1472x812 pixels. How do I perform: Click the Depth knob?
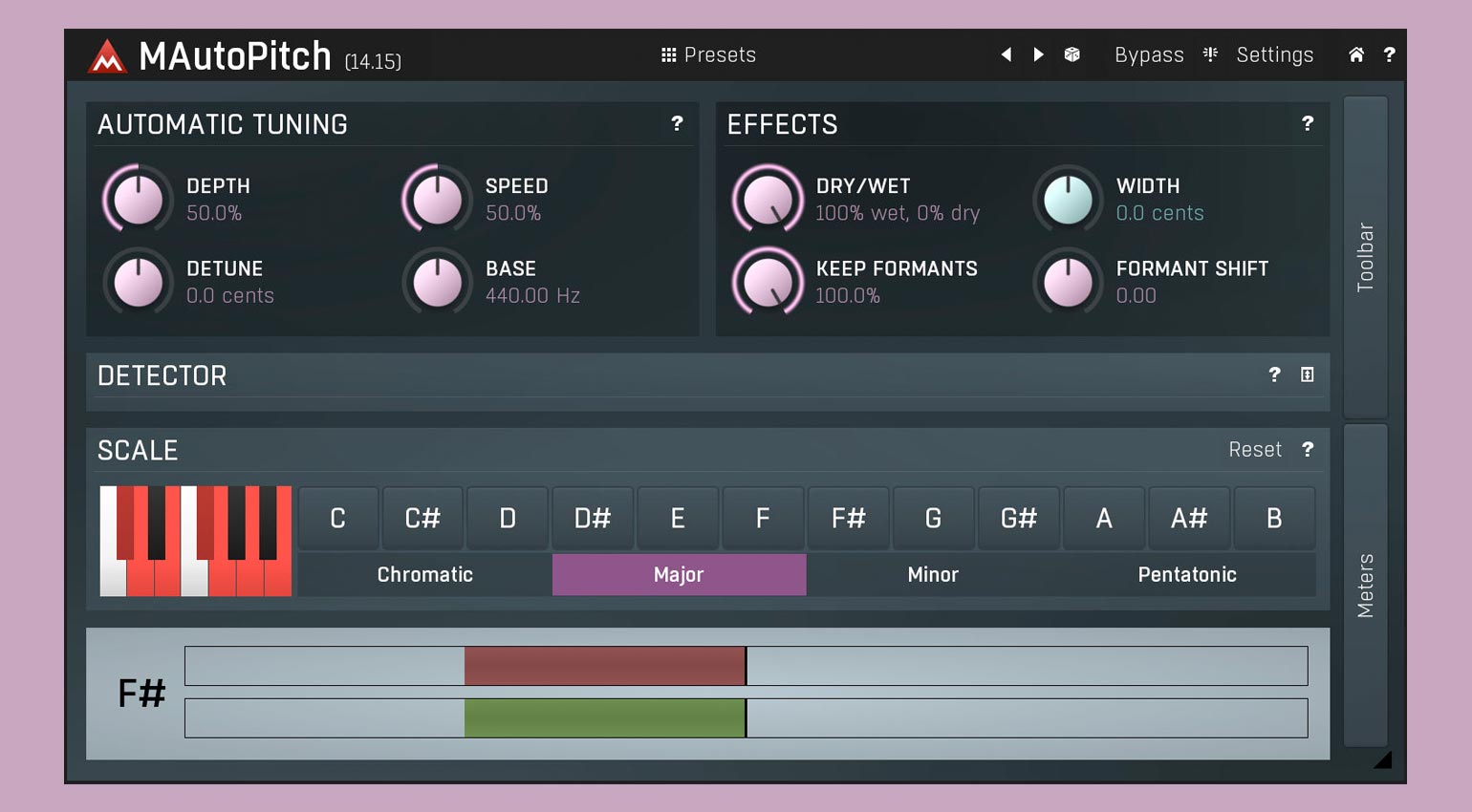click(138, 199)
